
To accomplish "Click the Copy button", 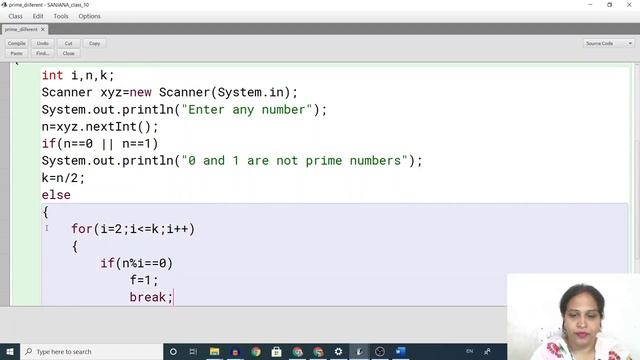I will click(x=94, y=43).
